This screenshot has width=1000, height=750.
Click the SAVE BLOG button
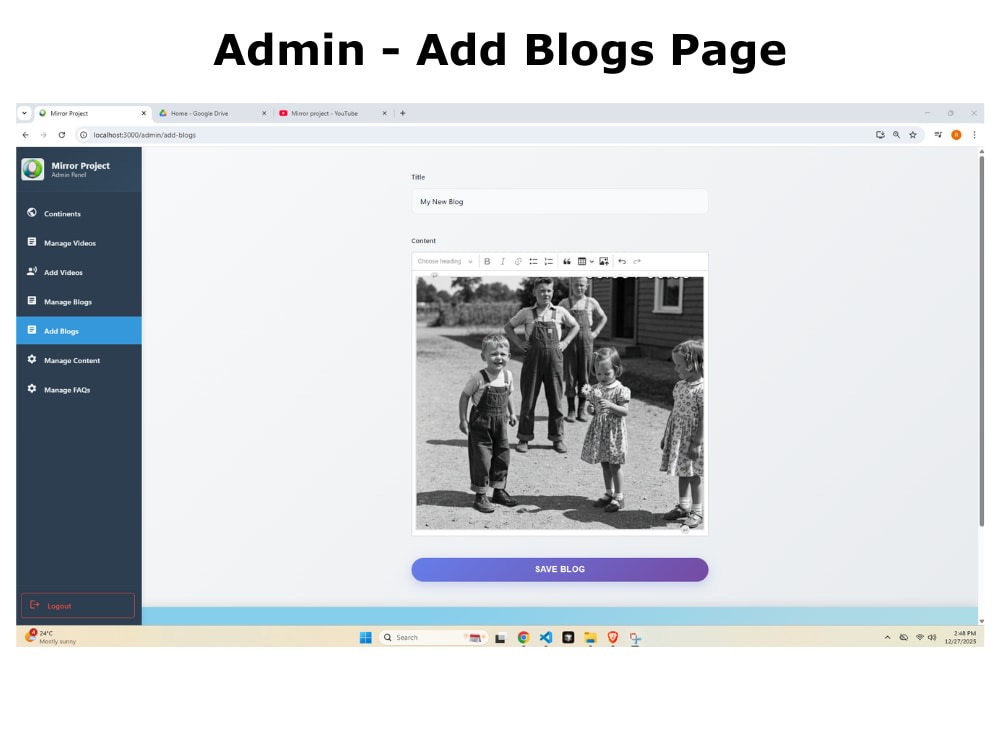point(559,570)
